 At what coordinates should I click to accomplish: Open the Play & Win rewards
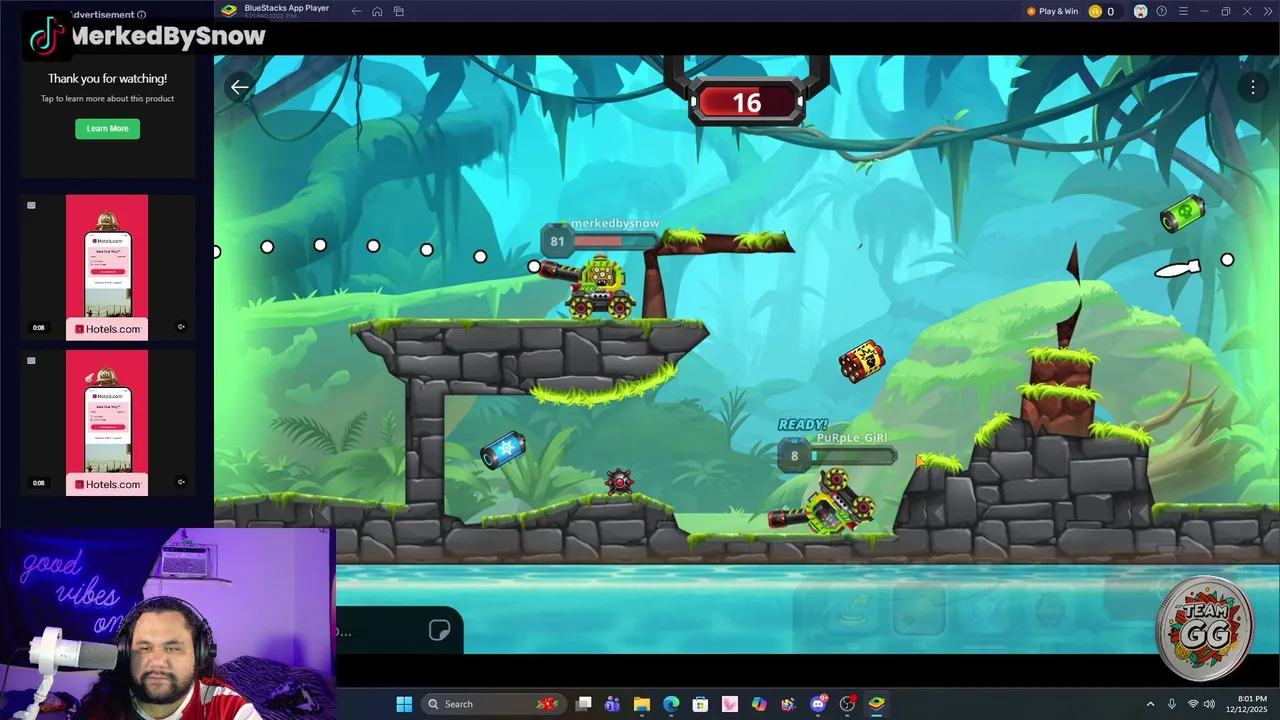1052,11
